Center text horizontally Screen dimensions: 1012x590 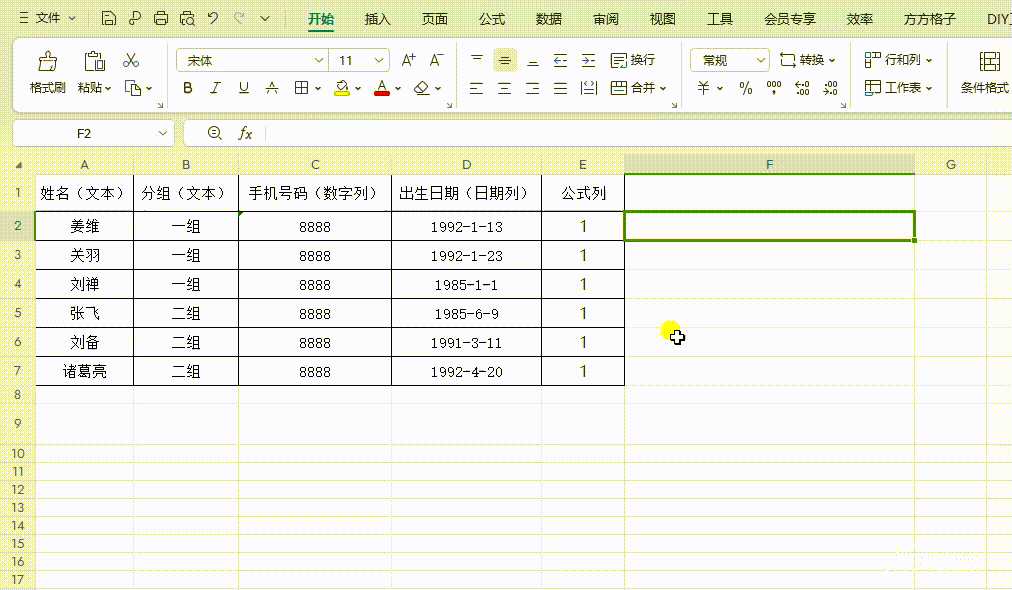(505, 88)
